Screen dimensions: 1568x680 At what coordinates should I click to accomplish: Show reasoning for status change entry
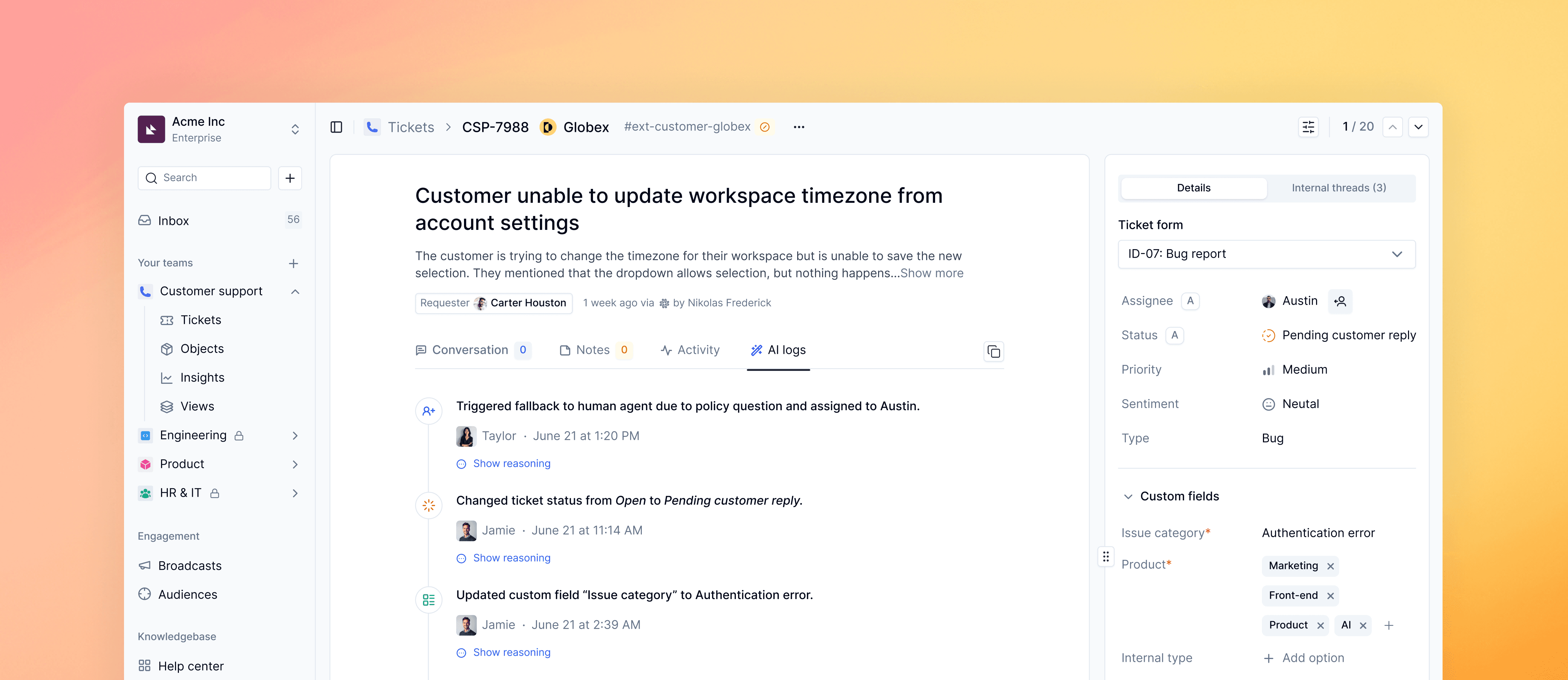click(x=504, y=558)
